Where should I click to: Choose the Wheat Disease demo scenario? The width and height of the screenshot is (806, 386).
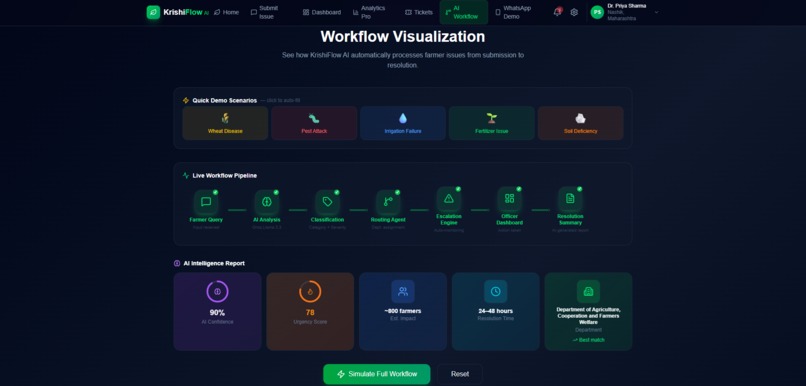coord(225,123)
